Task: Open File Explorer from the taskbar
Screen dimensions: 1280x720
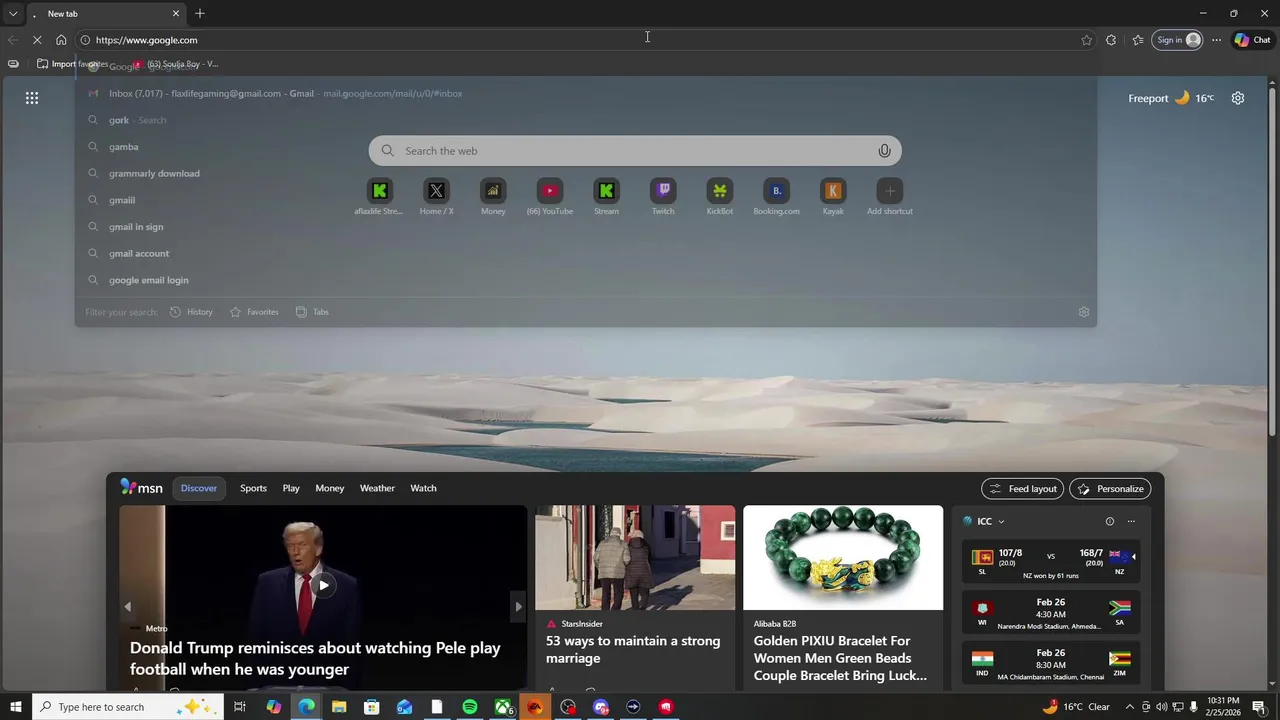Action: (x=339, y=707)
